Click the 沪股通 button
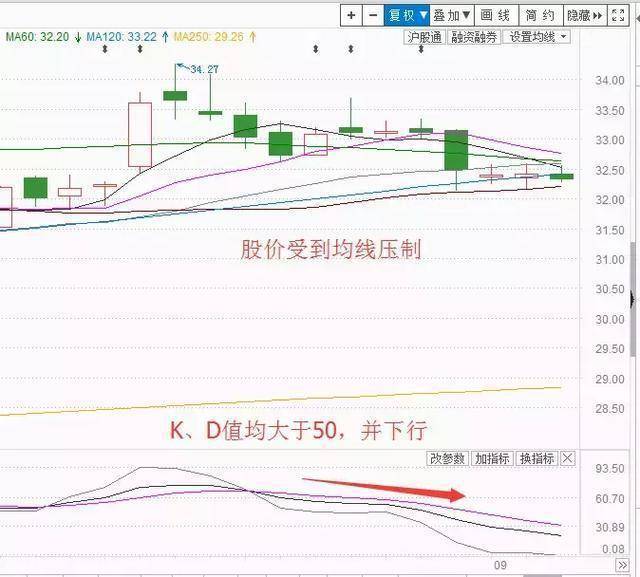This screenshot has width=640, height=577. coord(425,38)
